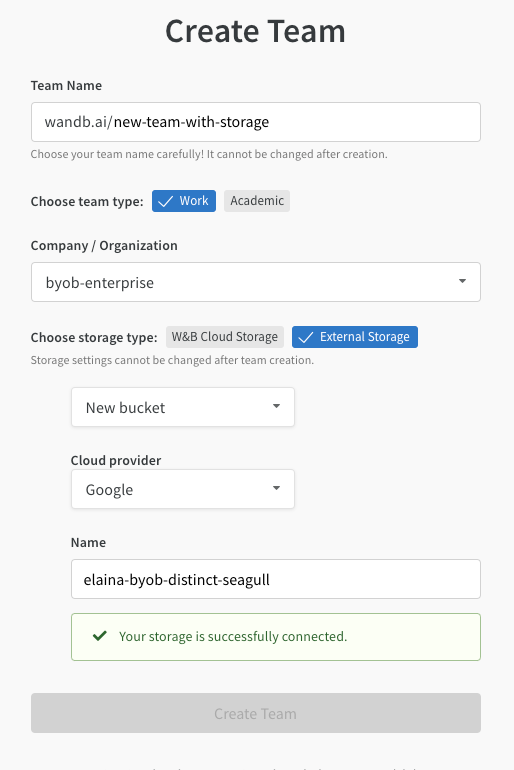Select the Work team type

[x=184, y=201]
